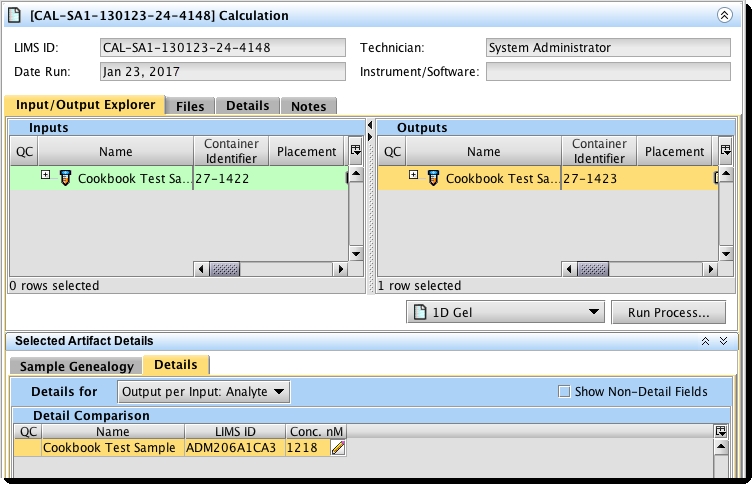Enable the Show Non-Detail Fields checkbox
The width and height of the screenshot is (756, 488).
pyautogui.click(x=564, y=391)
